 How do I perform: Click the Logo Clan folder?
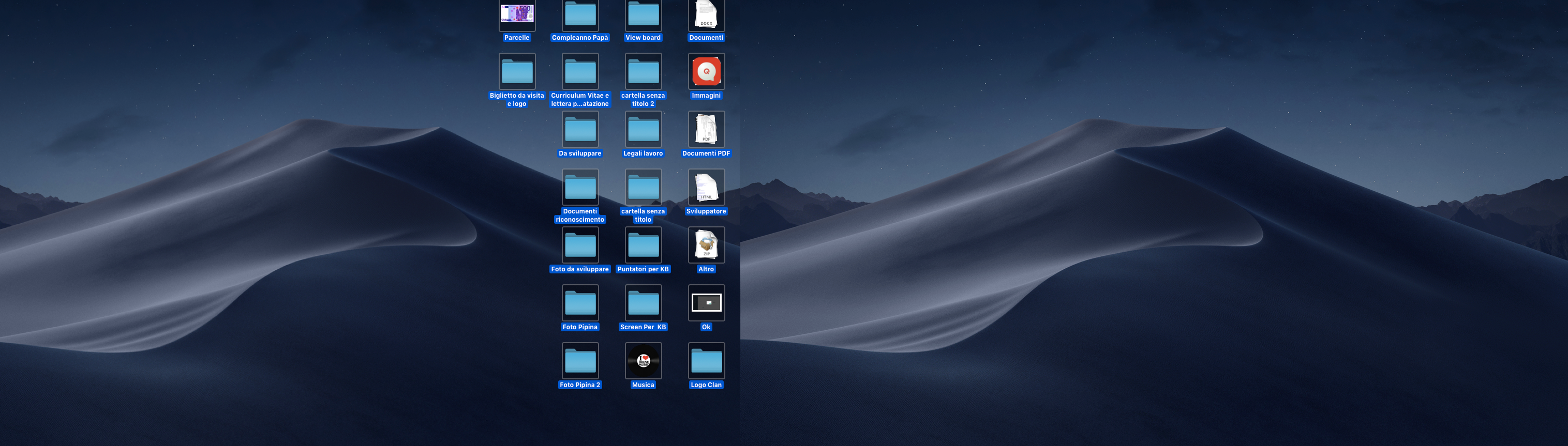(706, 360)
